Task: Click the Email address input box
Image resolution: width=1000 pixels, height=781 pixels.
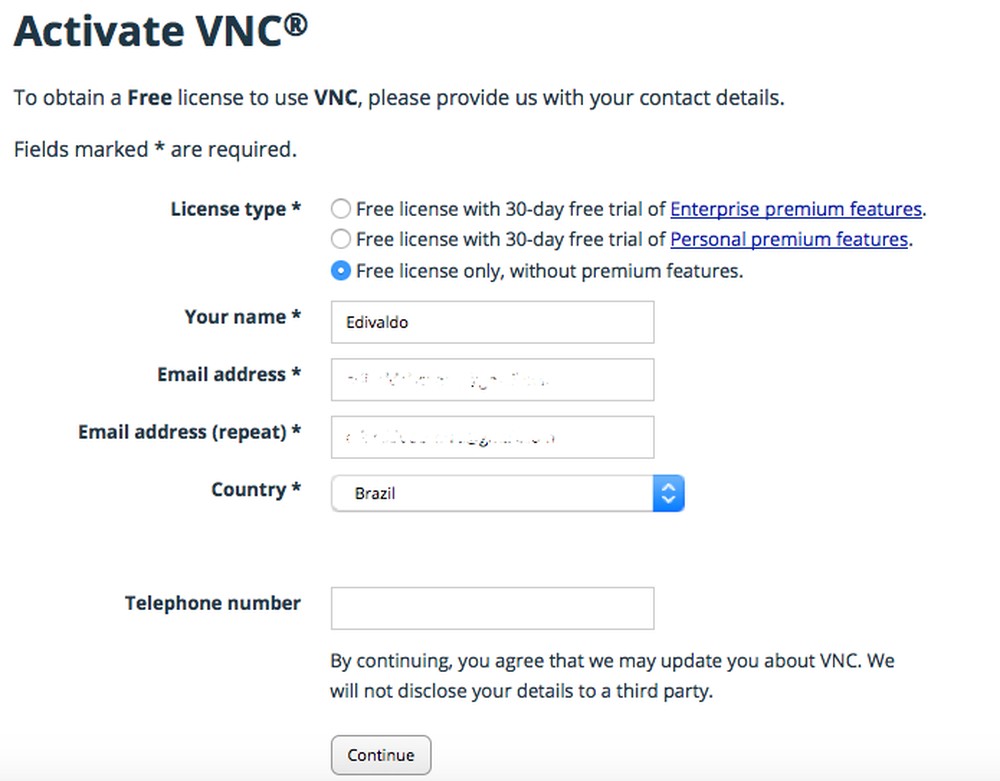Action: [x=492, y=379]
